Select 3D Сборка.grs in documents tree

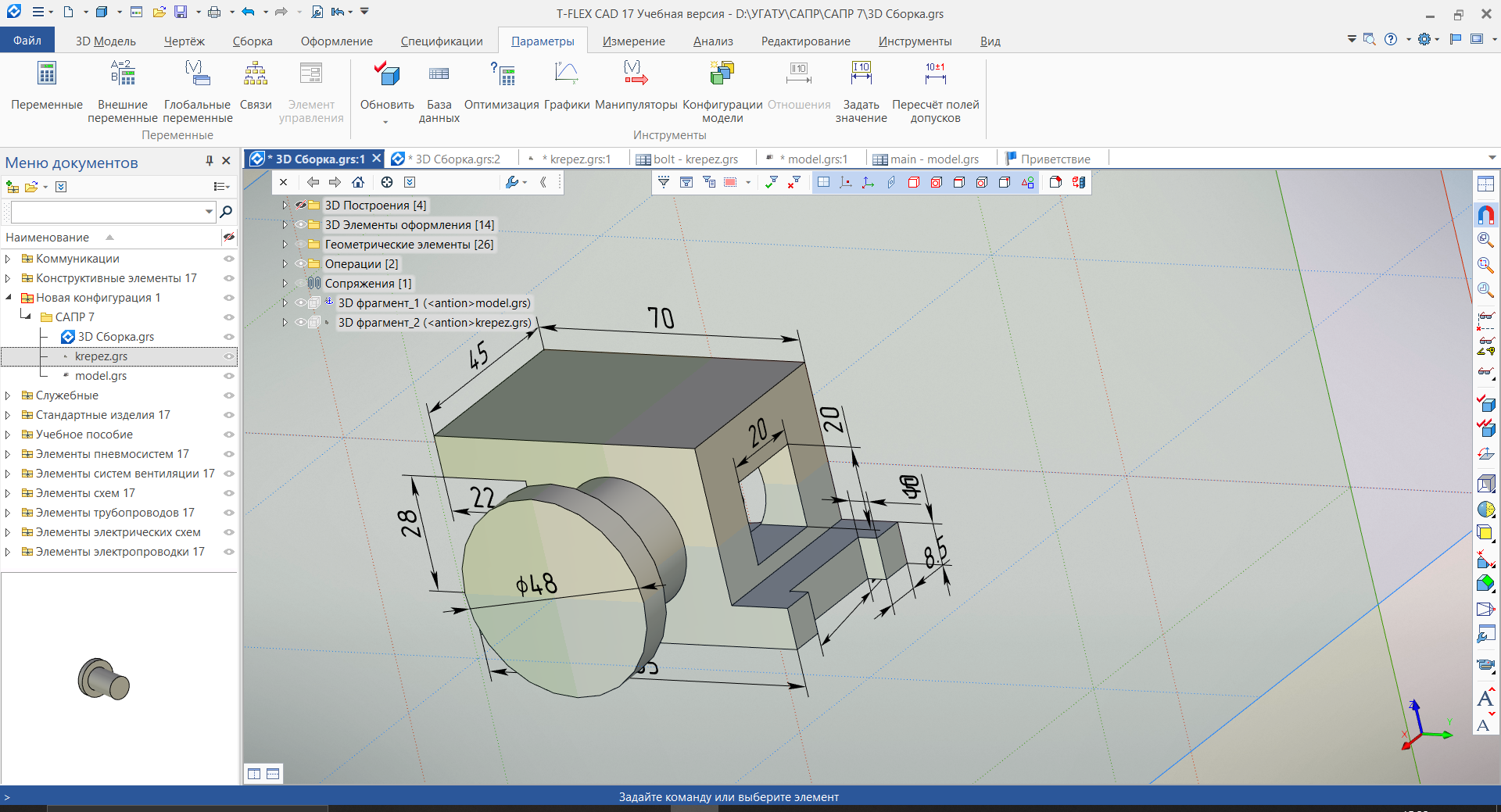point(116,337)
